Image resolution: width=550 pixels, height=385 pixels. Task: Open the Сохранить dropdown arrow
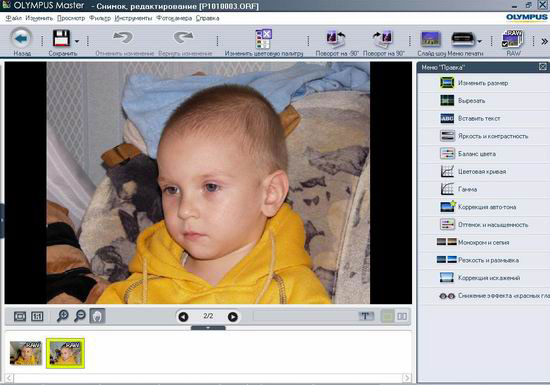pos(77,41)
